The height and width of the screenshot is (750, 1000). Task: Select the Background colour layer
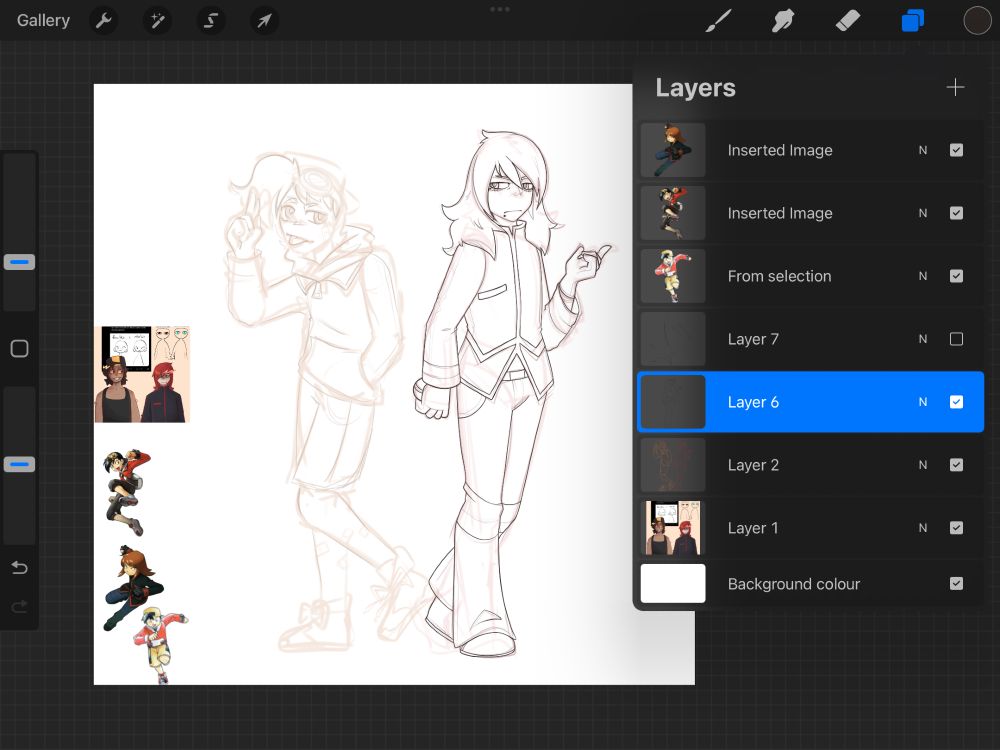tap(794, 584)
